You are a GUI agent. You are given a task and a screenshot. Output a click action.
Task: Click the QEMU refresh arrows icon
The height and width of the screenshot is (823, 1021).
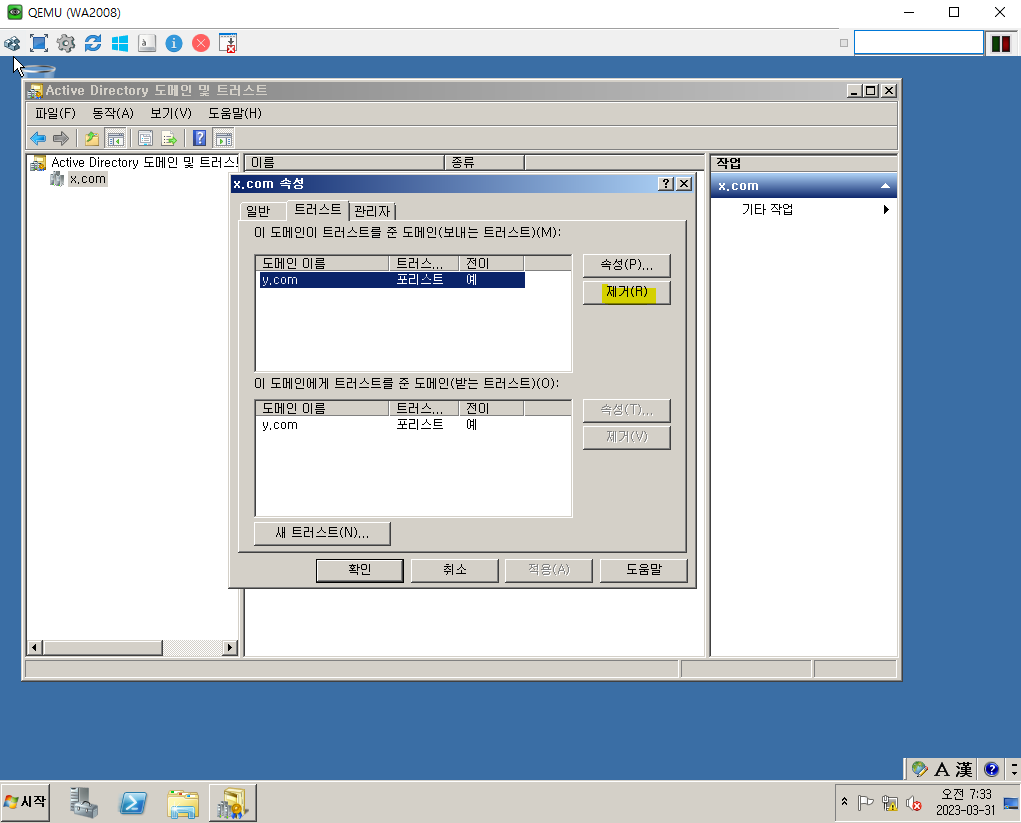pos(93,44)
